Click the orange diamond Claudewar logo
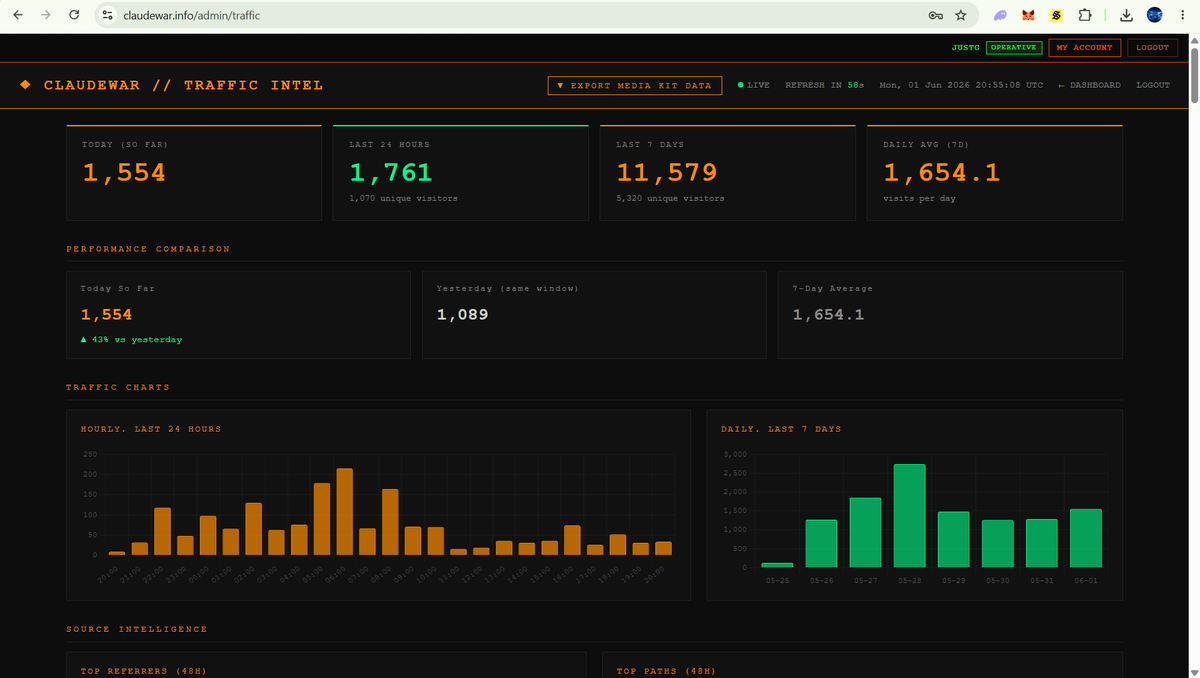1200x678 pixels. [x=26, y=85]
